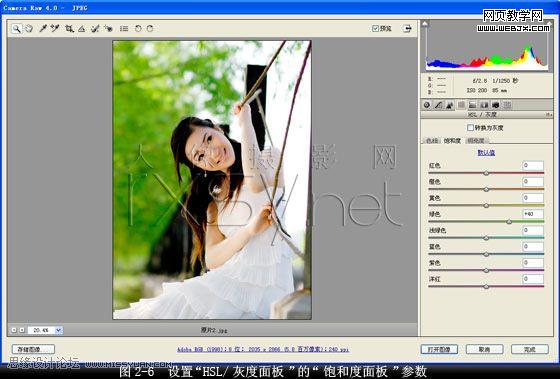This screenshot has height=379, width=560.
Task: Click the portrait photo preview
Action: (212, 180)
